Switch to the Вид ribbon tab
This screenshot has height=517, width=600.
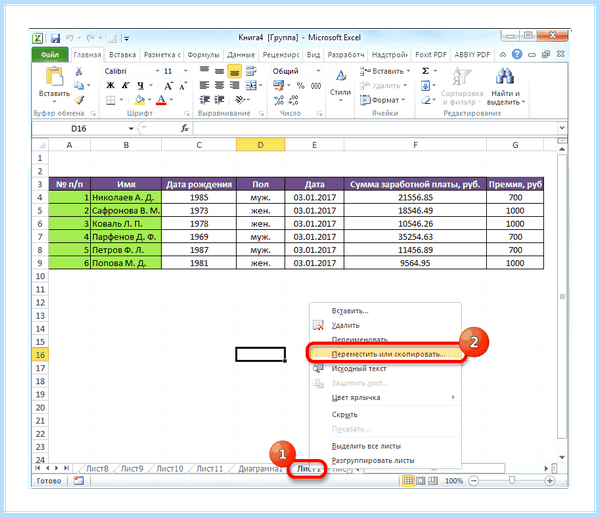coord(313,55)
